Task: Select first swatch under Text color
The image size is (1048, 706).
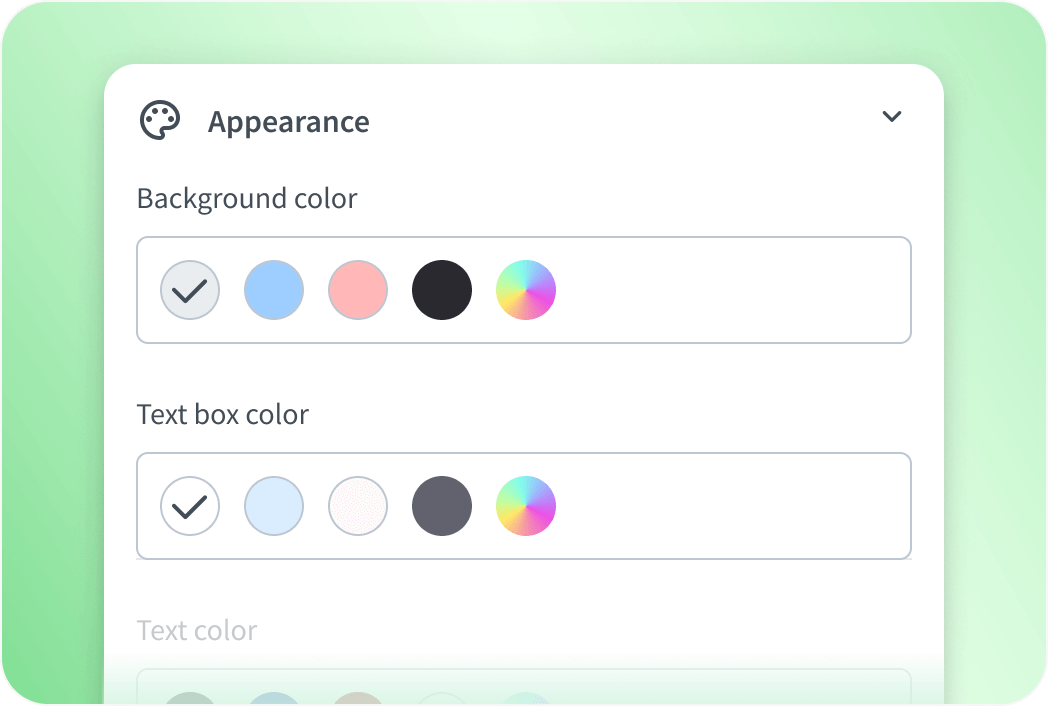Action: click(x=190, y=698)
